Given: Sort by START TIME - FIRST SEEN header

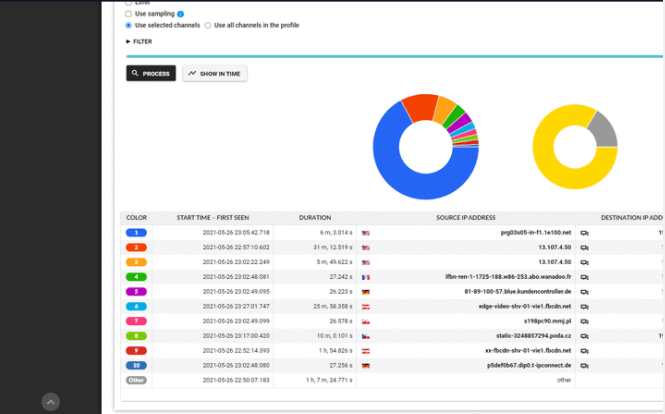Looking at the screenshot, I should pyautogui.click(x=213, y=218).
